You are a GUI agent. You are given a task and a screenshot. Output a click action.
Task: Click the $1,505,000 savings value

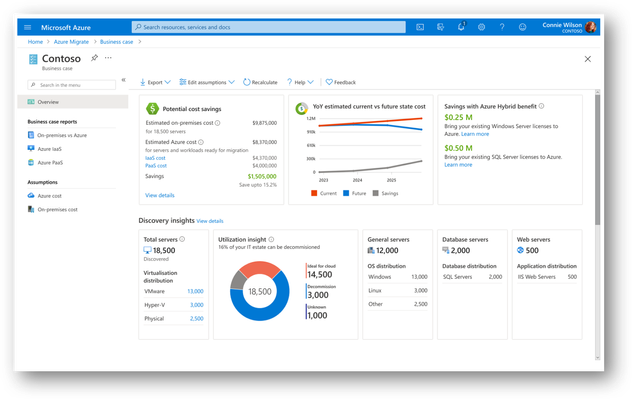pos(262,176)
